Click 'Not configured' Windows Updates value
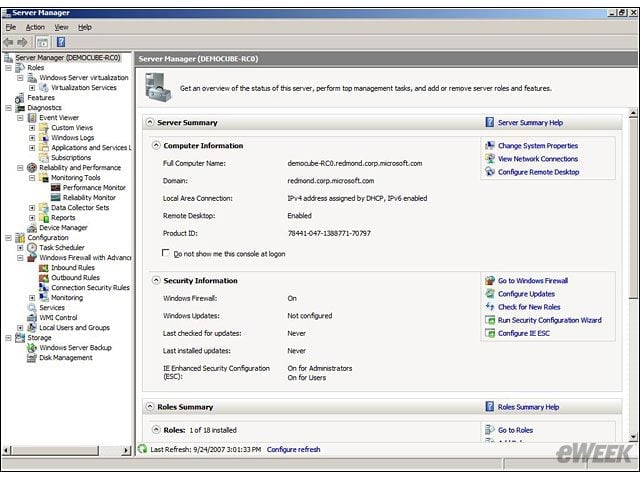 pos(310,316)
